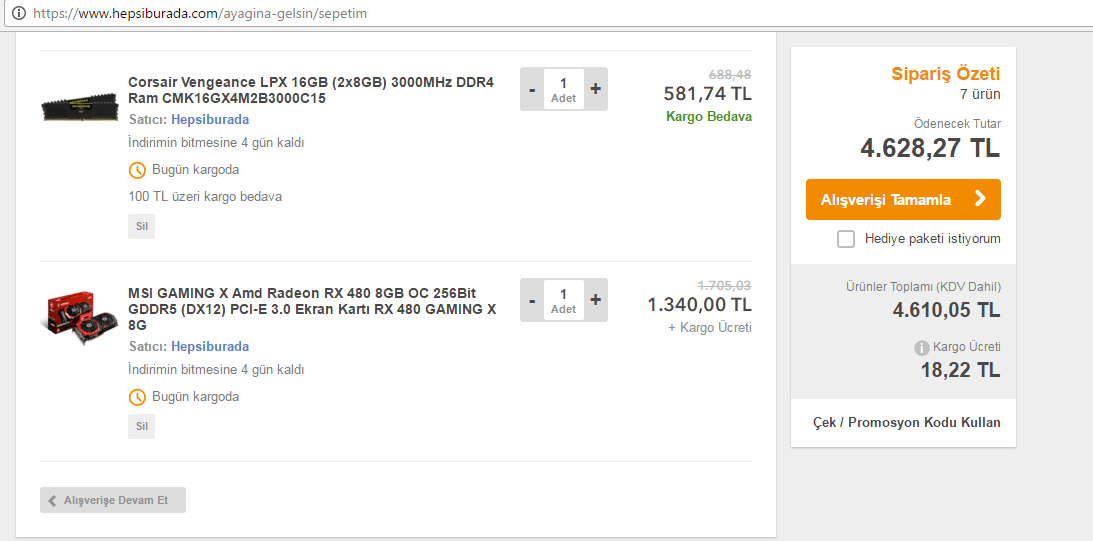1093x541 pixels.
Task: Click the site info icon in address bar
Action: (x=20, y=13)
